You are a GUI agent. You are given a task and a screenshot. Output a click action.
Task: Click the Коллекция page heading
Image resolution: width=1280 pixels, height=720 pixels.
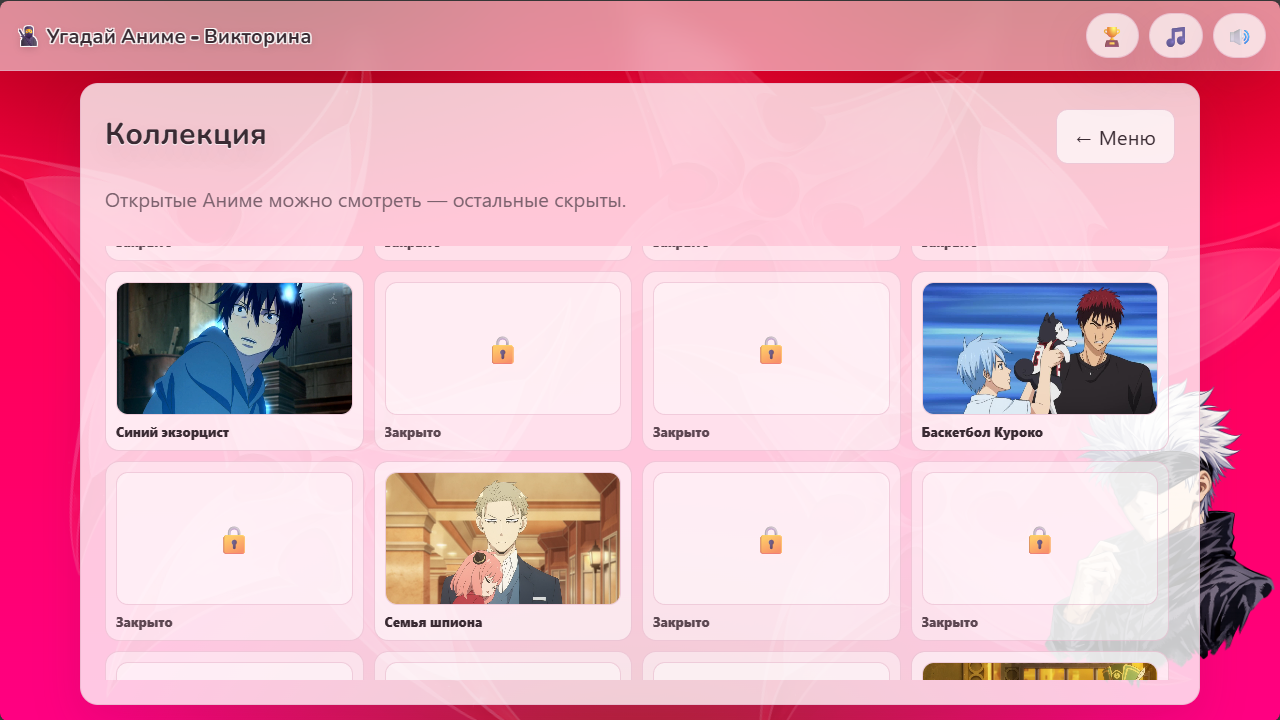(x=184, y=135)
